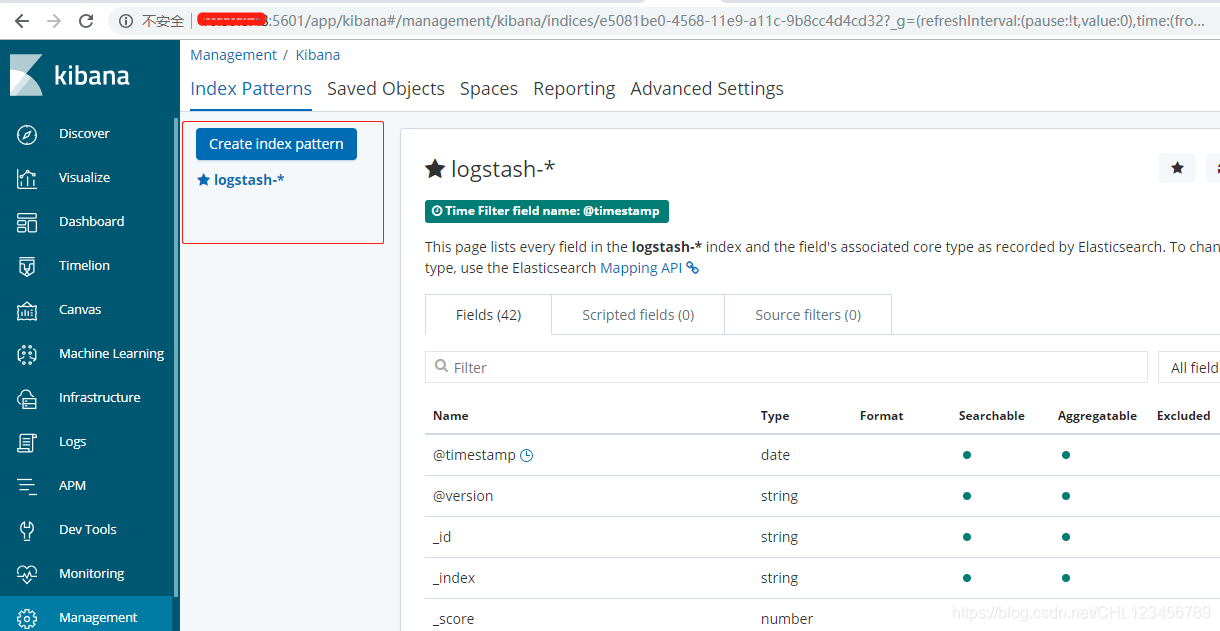Image resolution: width=1220 pixels, height=631 pixels.
Task: Open the Infrastructure icon
Action: click(x=27, y=398)
